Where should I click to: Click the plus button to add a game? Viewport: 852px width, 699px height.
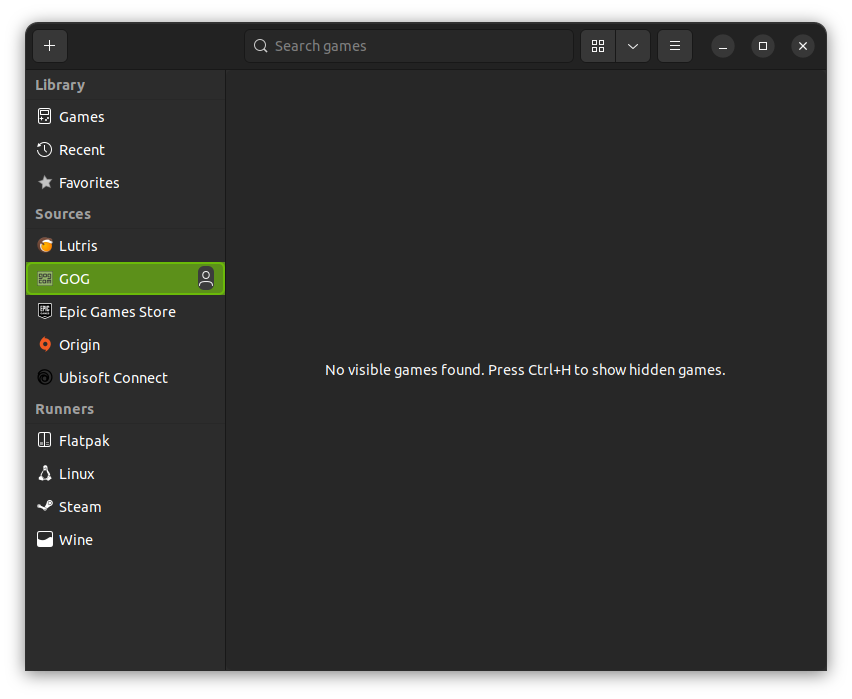pos(49,46)
